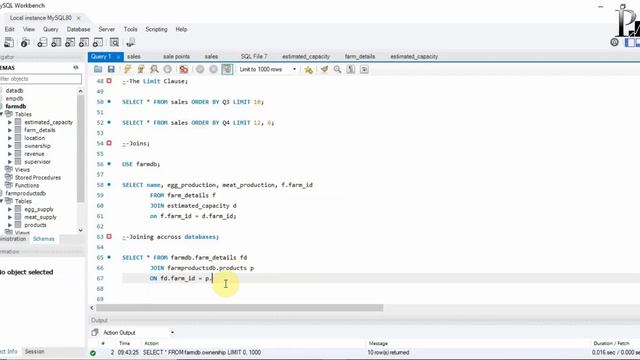The width and height of the screenshot is (640, 360).
Task: Execute statement under cursor icon
Action: coord(141,69)
